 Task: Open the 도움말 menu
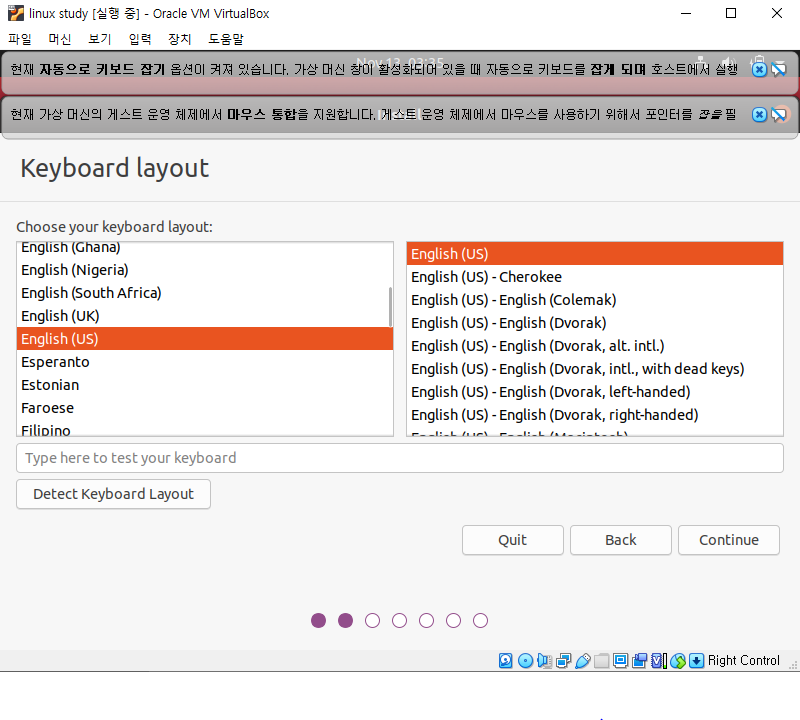[226, 39]
